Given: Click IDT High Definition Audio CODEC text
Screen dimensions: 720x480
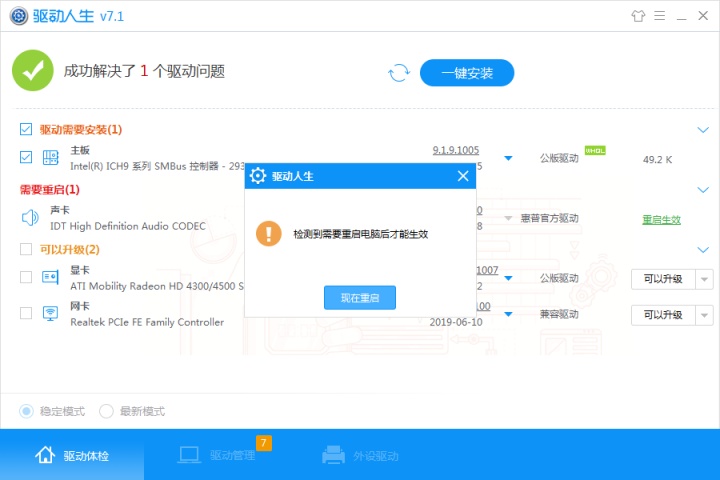Looking at the screenshot, I should point(128,226).
